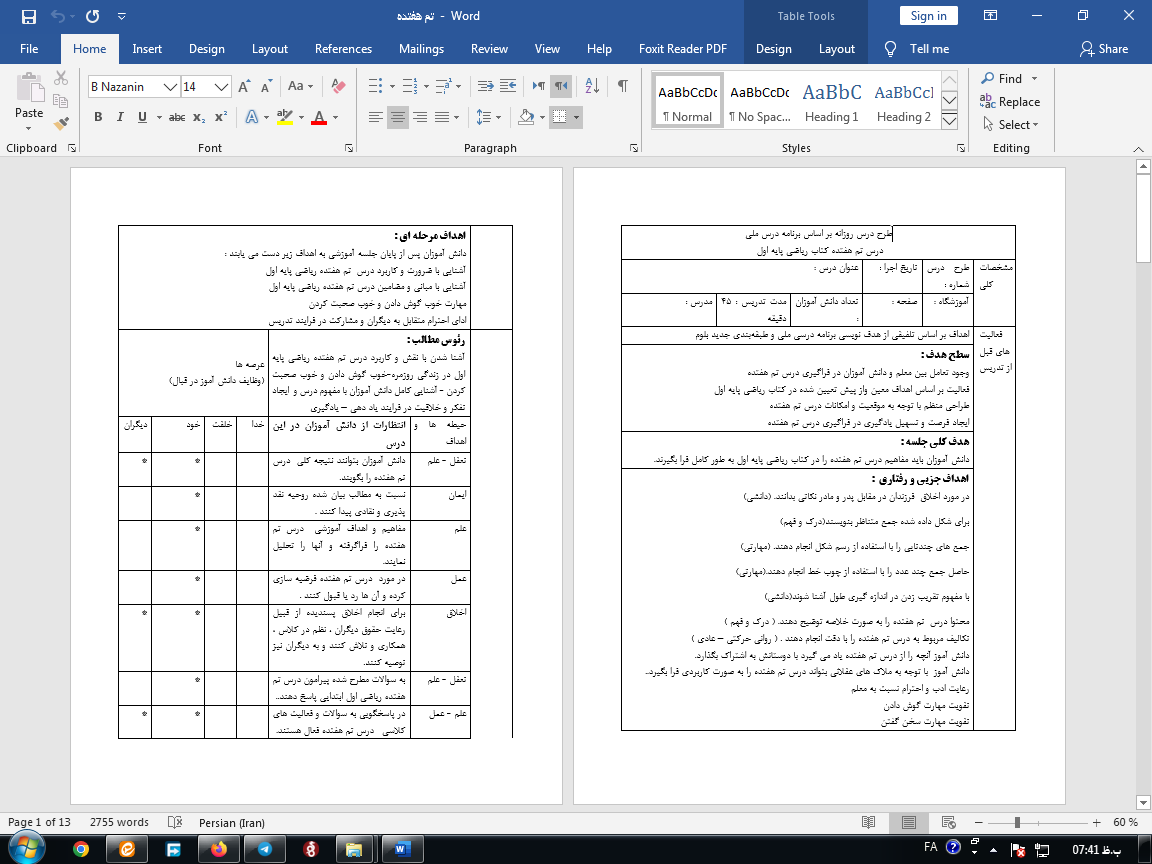The image size is (1152, 864).
Task: Apply superscript formatting
Action: pyautogui.click(x=221, y=117)
